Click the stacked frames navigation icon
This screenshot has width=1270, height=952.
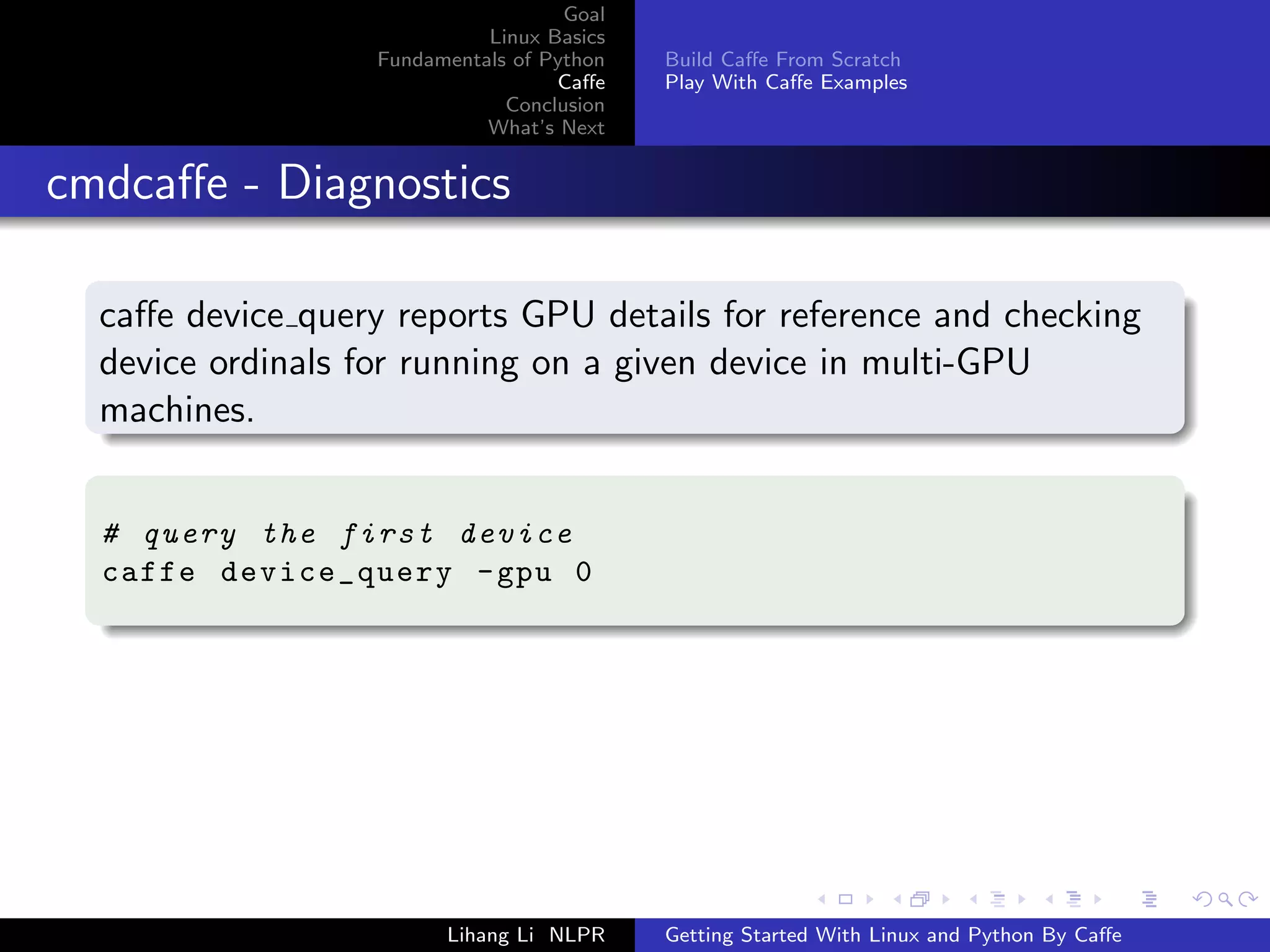[920, 899]
